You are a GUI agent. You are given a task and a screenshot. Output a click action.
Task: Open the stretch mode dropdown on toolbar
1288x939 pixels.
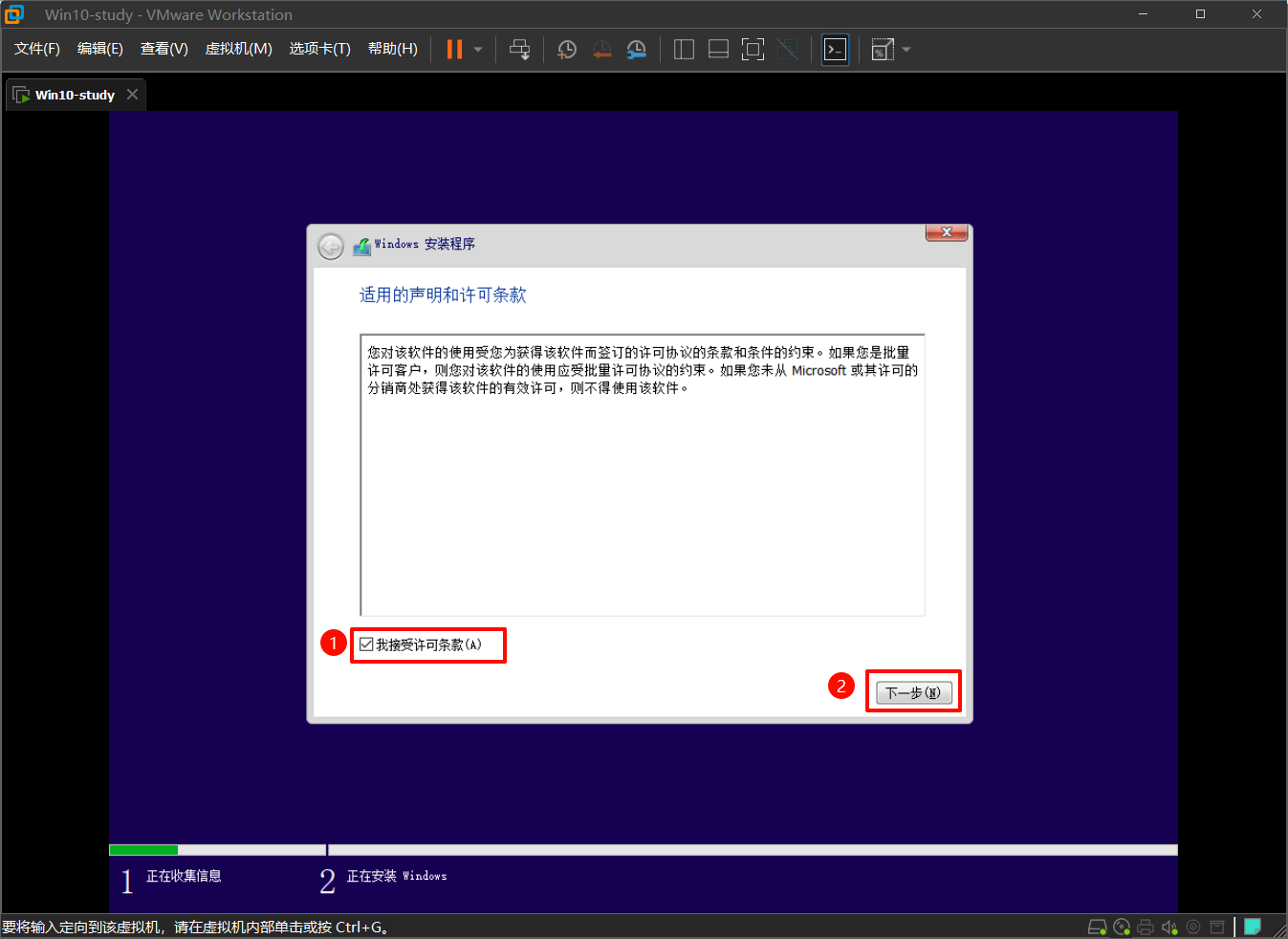[x=906, y=49]
